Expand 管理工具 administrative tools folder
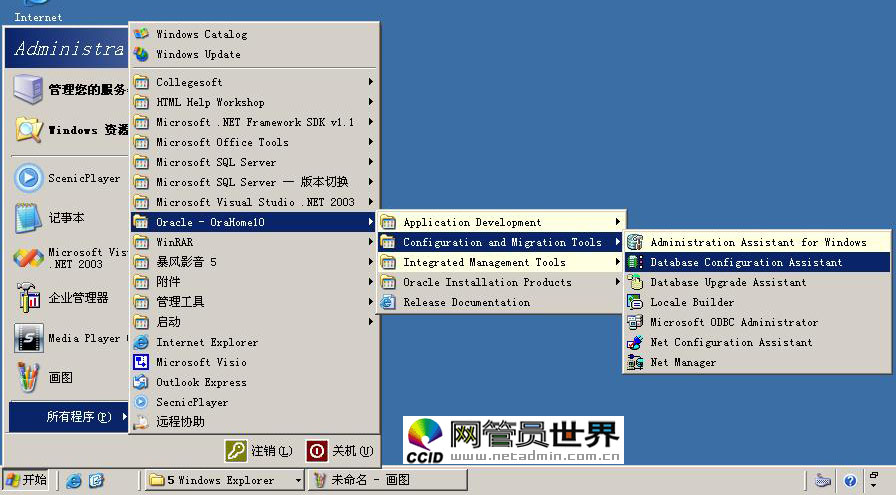The height and width of the screenshot is (495, 896). (255, 302)
